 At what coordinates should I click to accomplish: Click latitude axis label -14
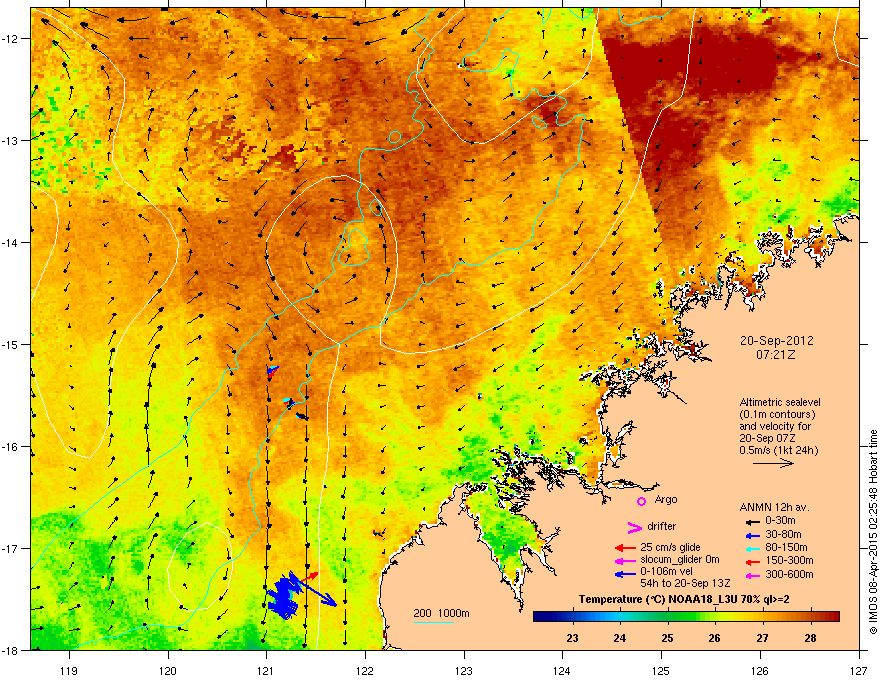point(10,242)
